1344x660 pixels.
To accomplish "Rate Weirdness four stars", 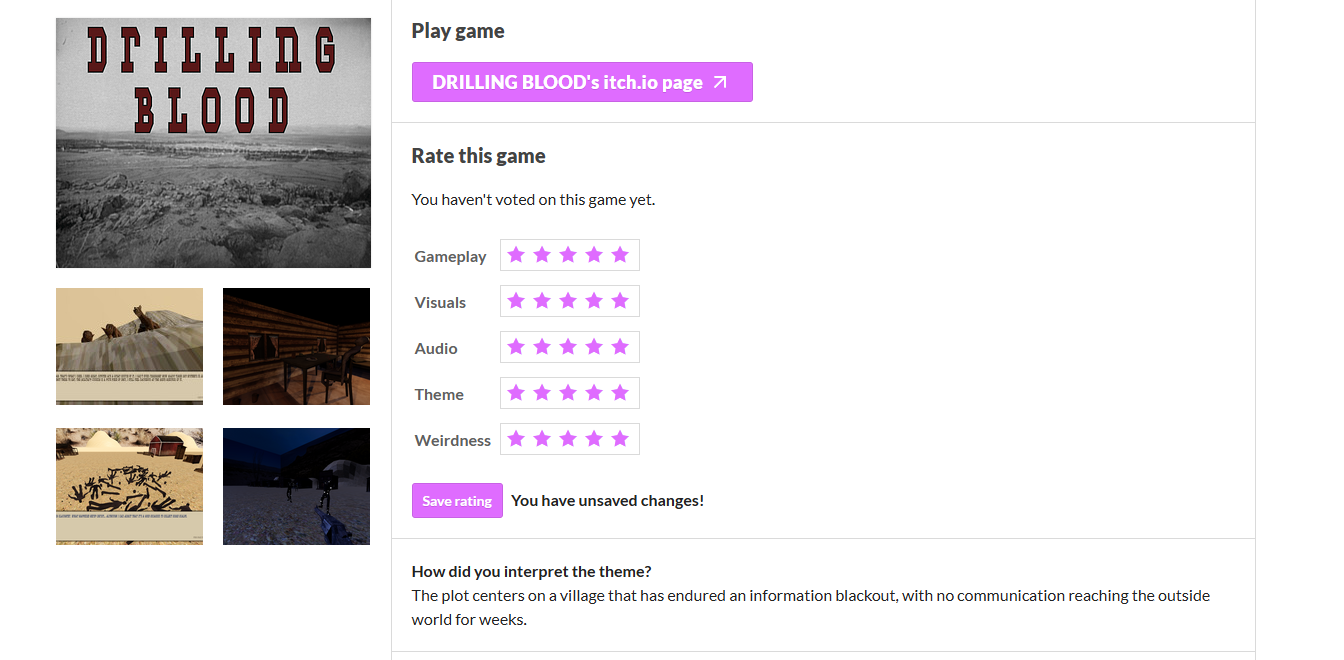I will pos(594,439).
